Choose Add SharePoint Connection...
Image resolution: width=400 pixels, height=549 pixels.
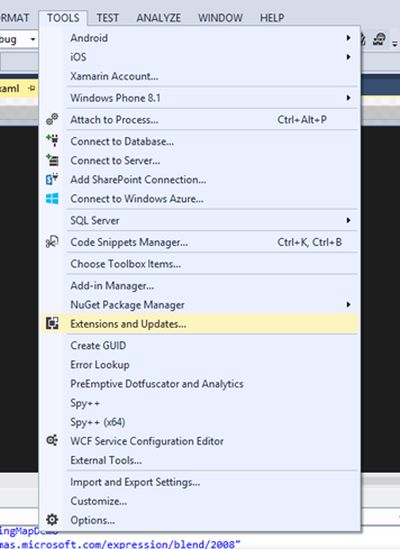pyautogui.click(x=200, y=179)
